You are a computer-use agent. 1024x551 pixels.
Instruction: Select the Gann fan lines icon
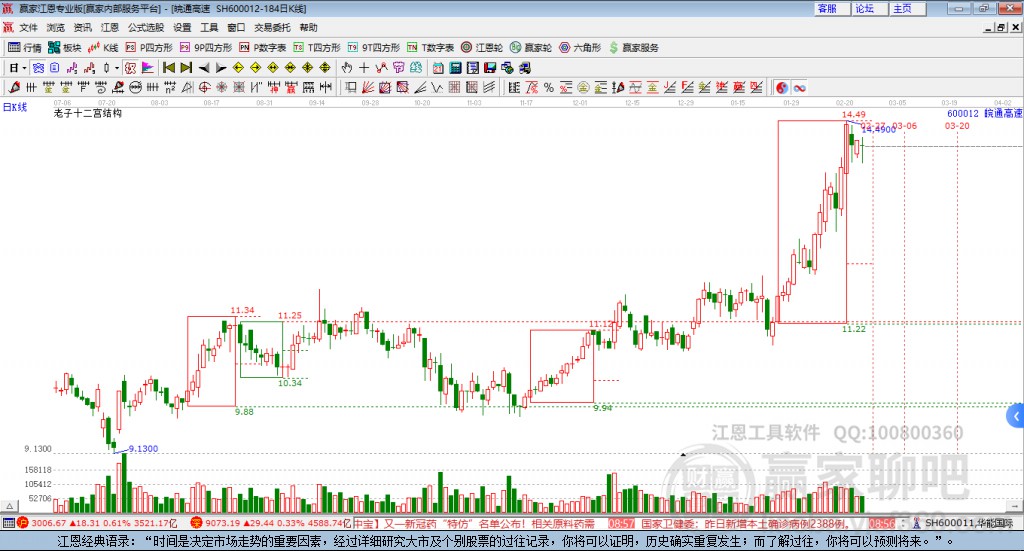coord(368,87)
